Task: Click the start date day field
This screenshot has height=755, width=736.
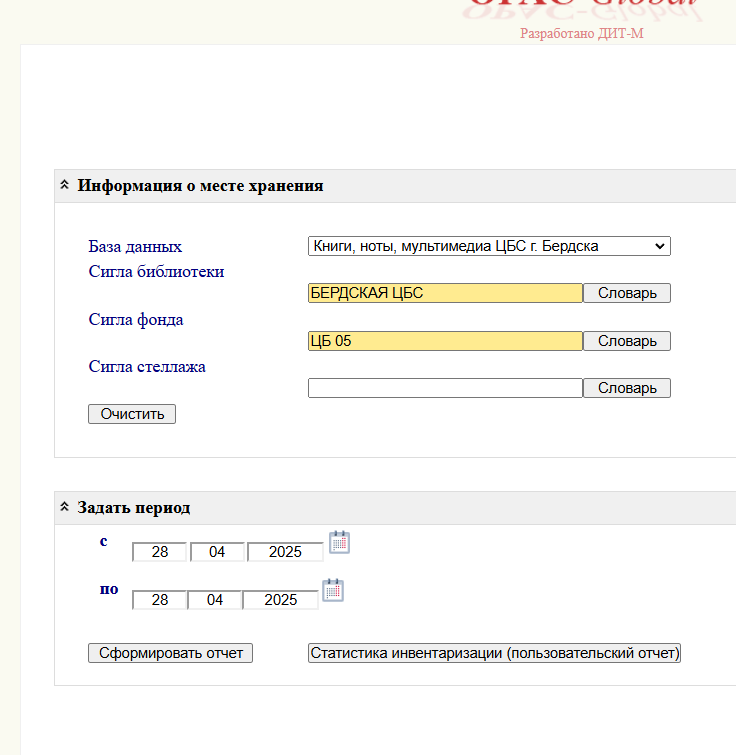Action: tap(159, 552)
